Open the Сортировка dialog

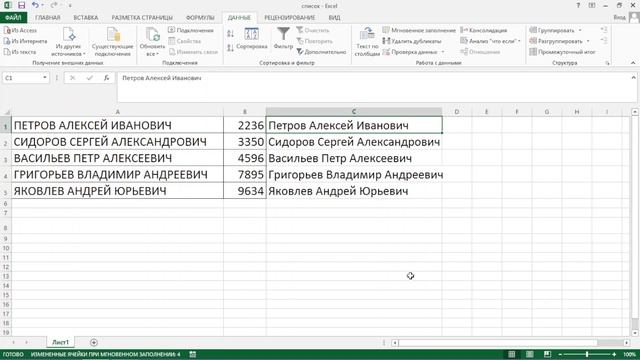coord(251,39)
